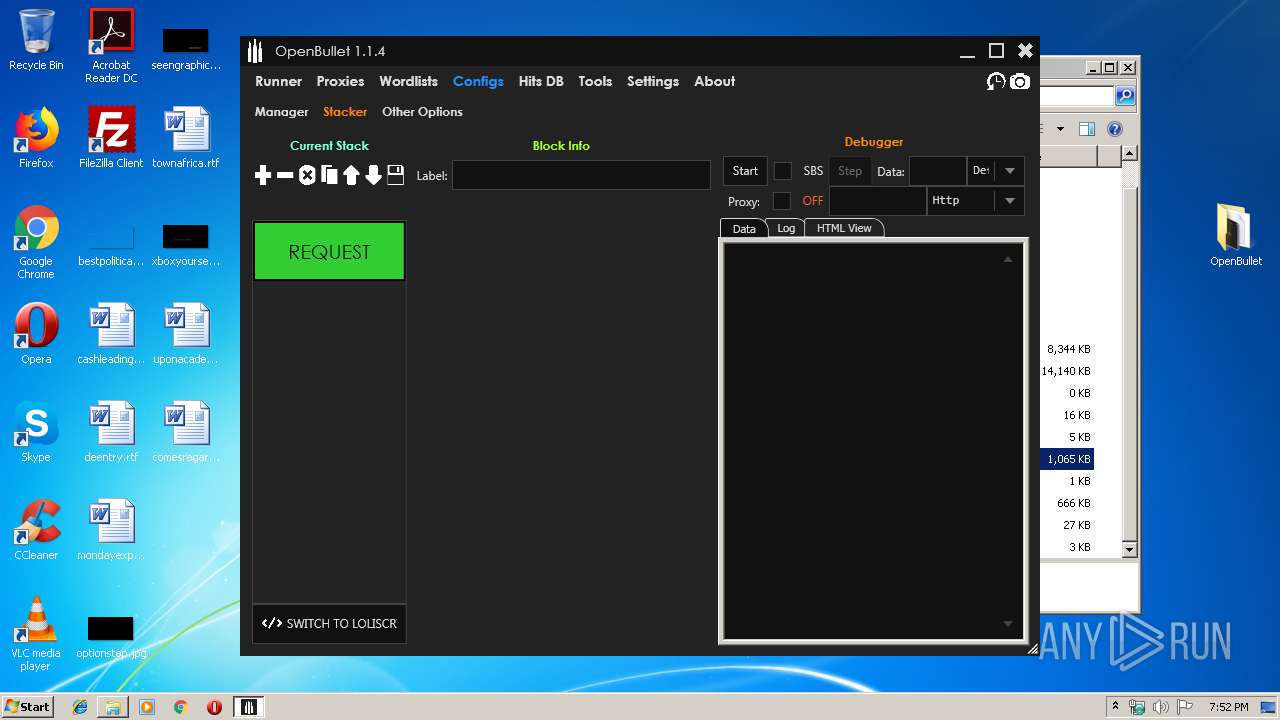Image resolution: width=1280 pixels, height=720 pixels.
Task: Select the 1,065 KB file row in Explorer window
Action: 1068,459
